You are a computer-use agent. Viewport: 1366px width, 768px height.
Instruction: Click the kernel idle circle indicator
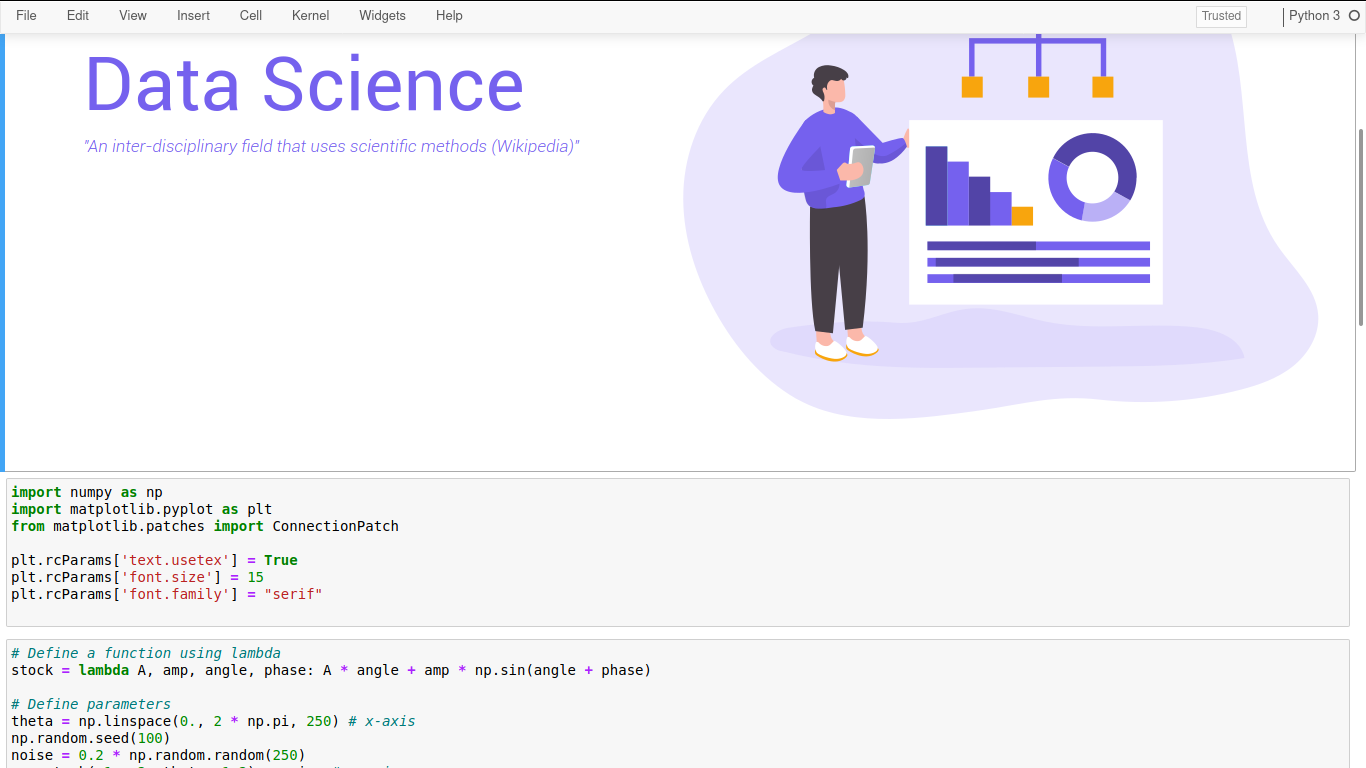pyautogui.click(x=1355, y=16)
